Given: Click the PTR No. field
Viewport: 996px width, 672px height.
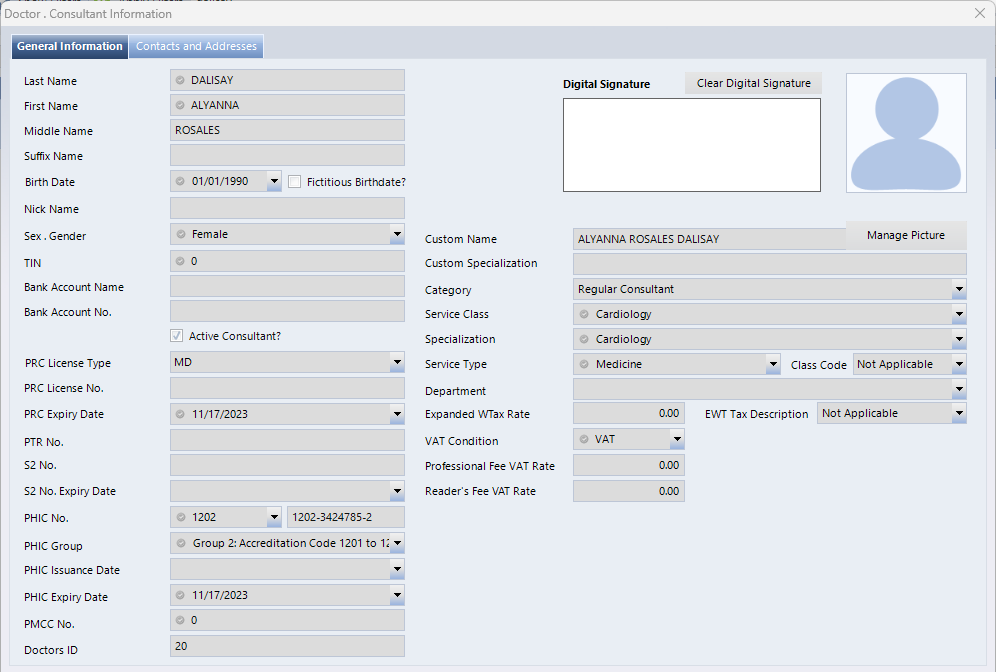Looking at the screenshot, I should pyautogui.click(x=287, y=440).
